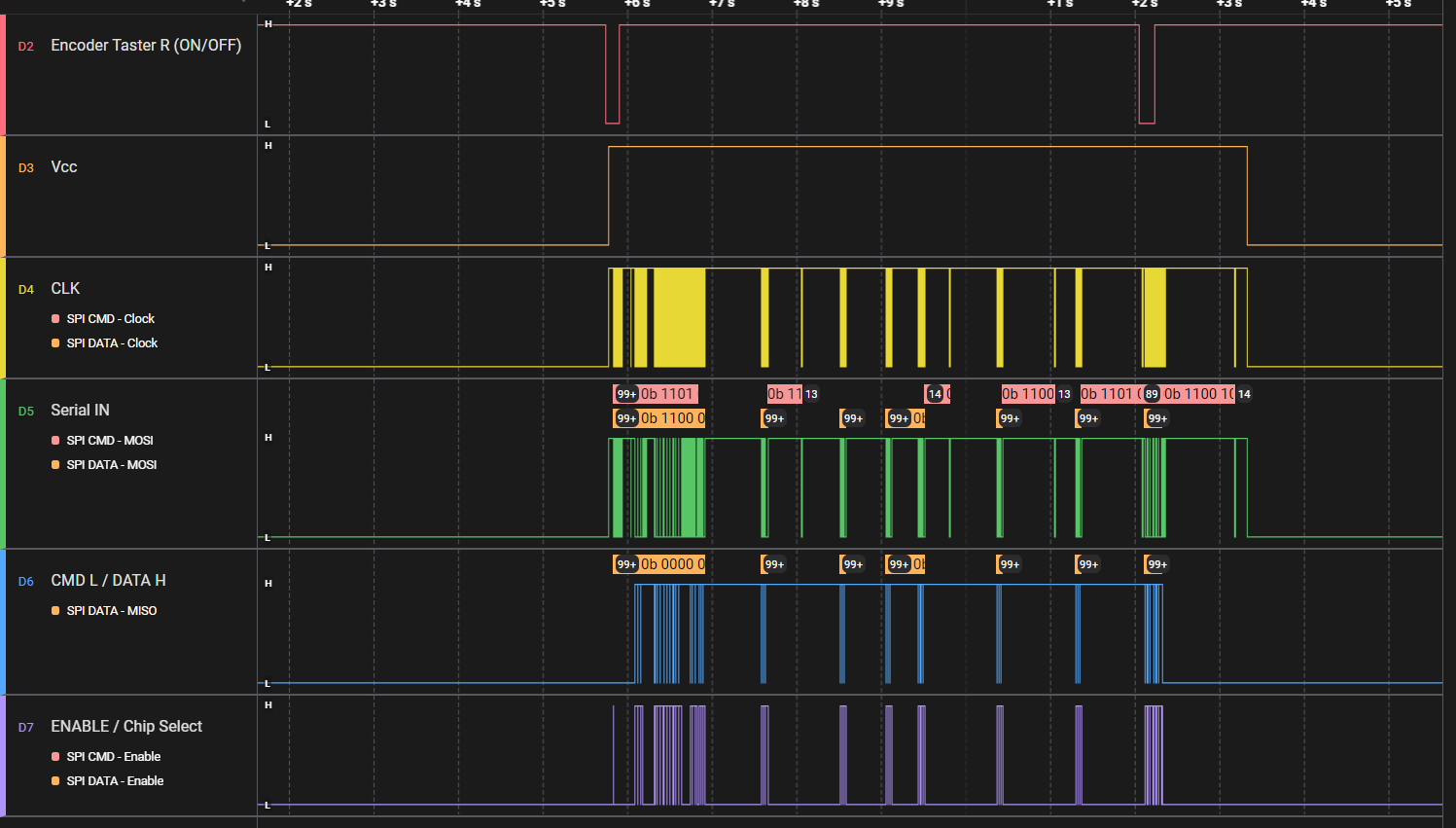Image resolution: width=1456 pixels, height=828 pixels.
Task: Click the last '14' badge on the SPI CMD row
Action: (1244, 394)
